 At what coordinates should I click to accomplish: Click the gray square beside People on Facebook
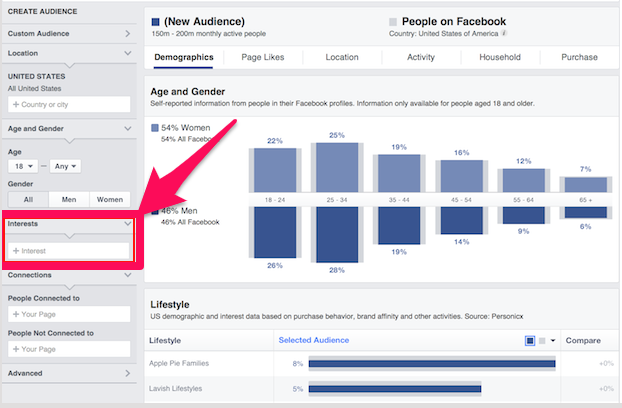click(x=393, y=22)
